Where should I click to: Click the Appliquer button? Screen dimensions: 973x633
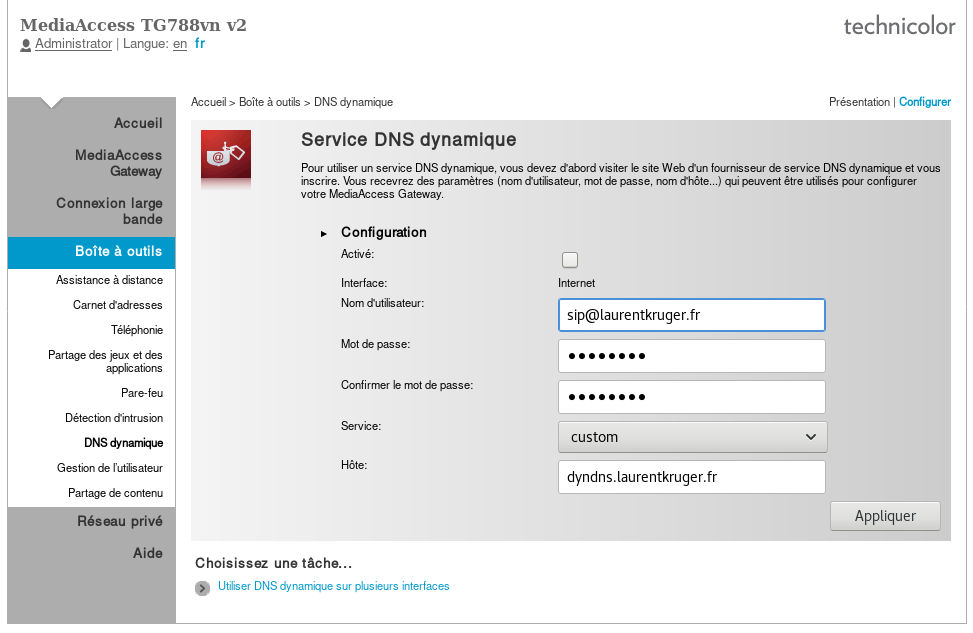click(x=885, y=516)
